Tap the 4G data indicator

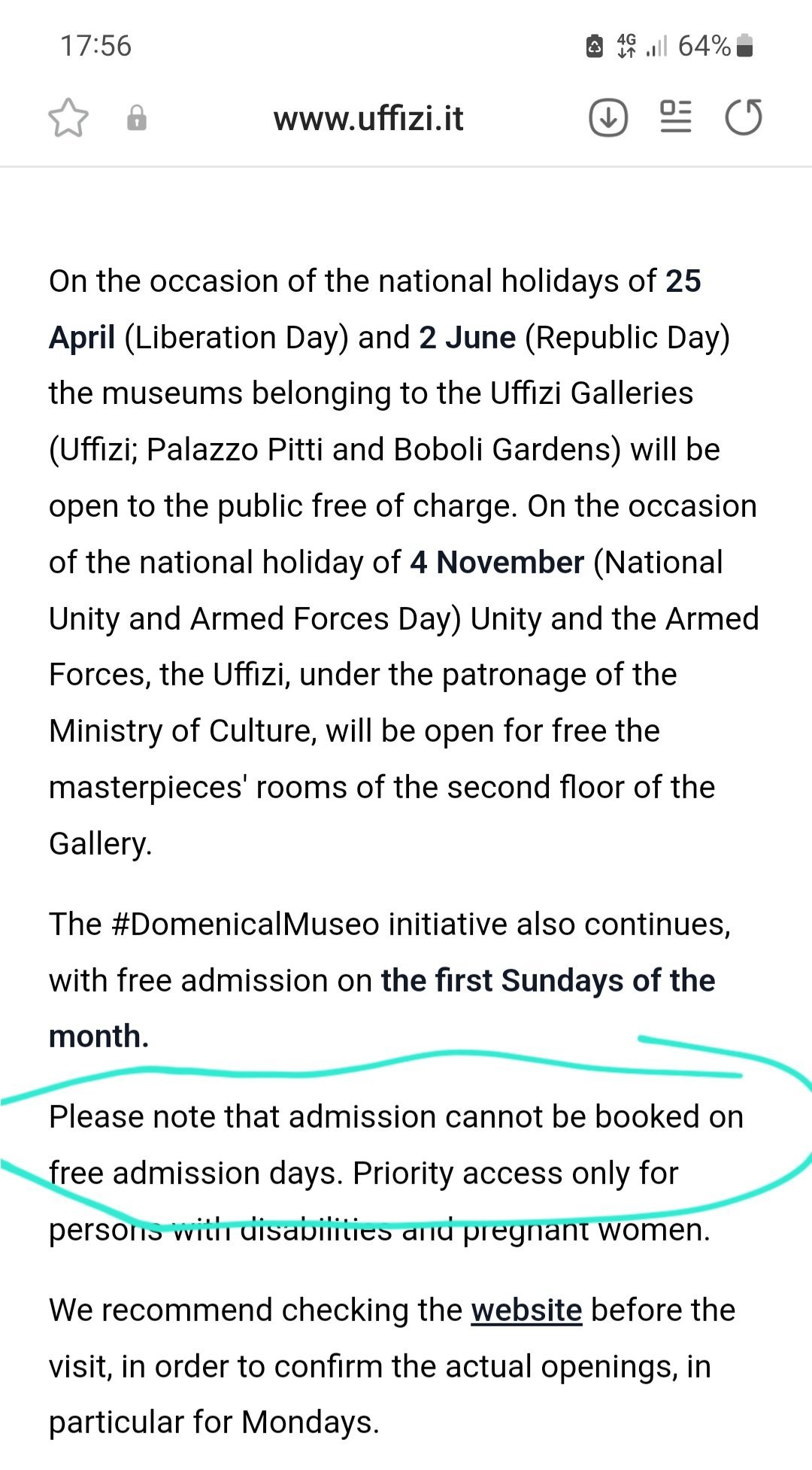(x=626, y=46)
